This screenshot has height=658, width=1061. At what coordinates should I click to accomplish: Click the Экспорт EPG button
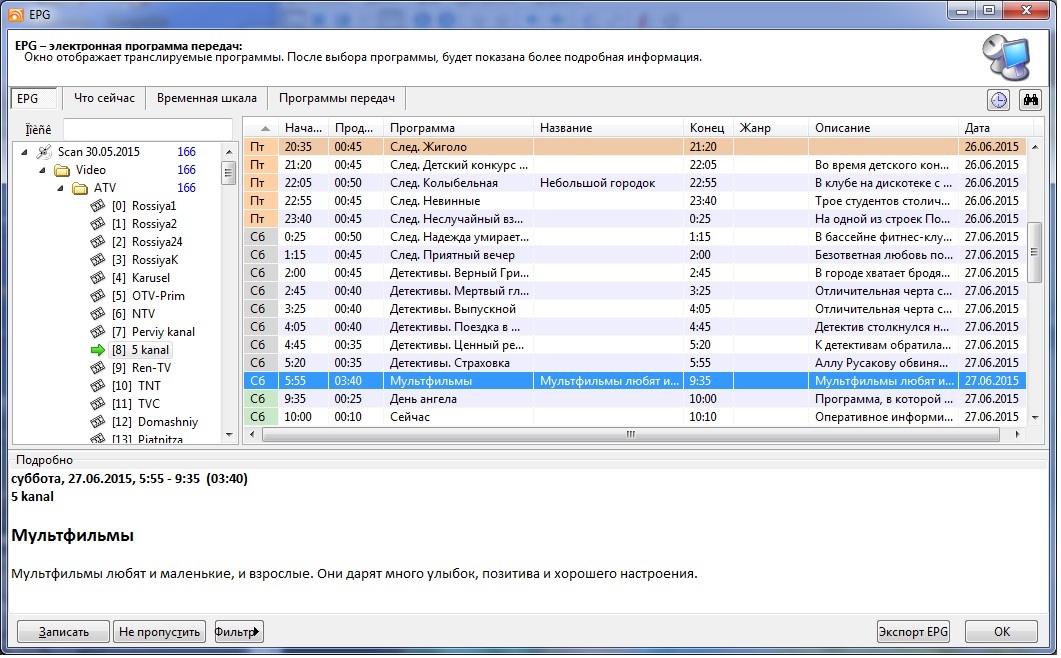coord(913,632)
